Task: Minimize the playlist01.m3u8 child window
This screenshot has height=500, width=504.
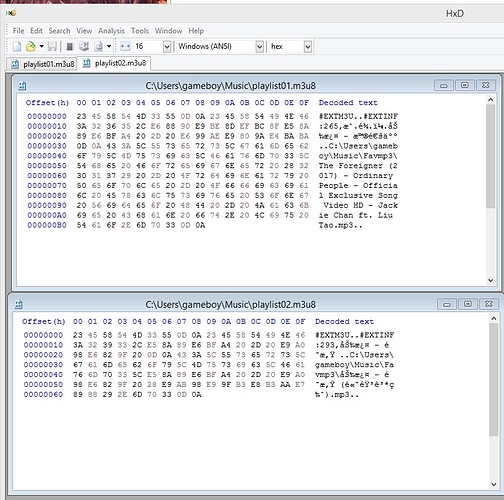Action: point(444,85)
